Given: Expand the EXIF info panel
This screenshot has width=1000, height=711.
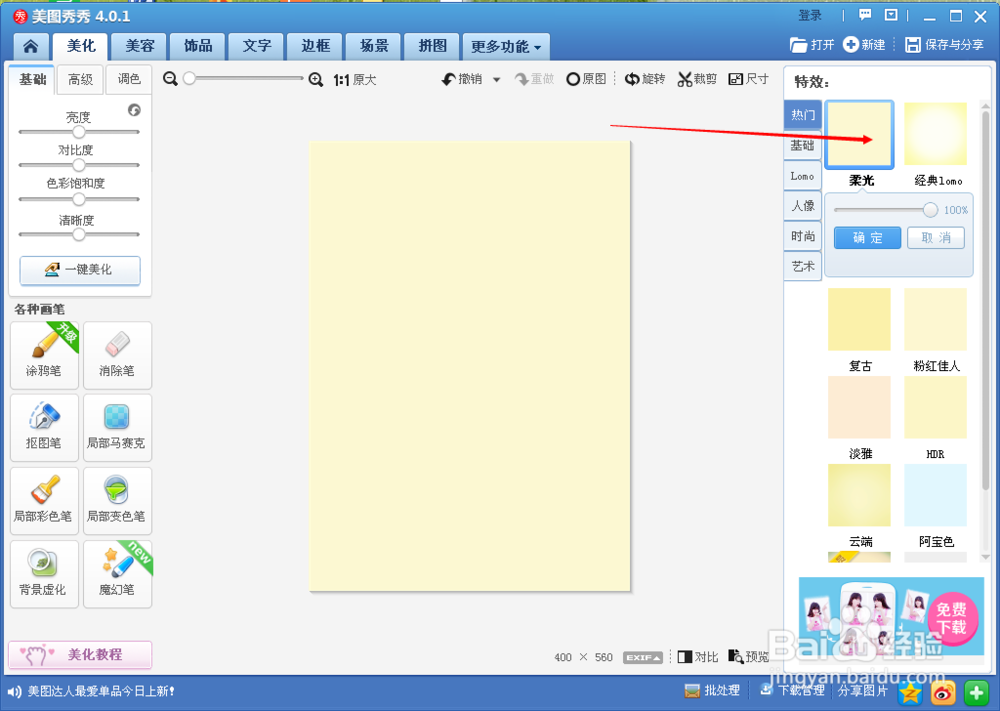Looking at the screenshot, I should click(643, 657).
